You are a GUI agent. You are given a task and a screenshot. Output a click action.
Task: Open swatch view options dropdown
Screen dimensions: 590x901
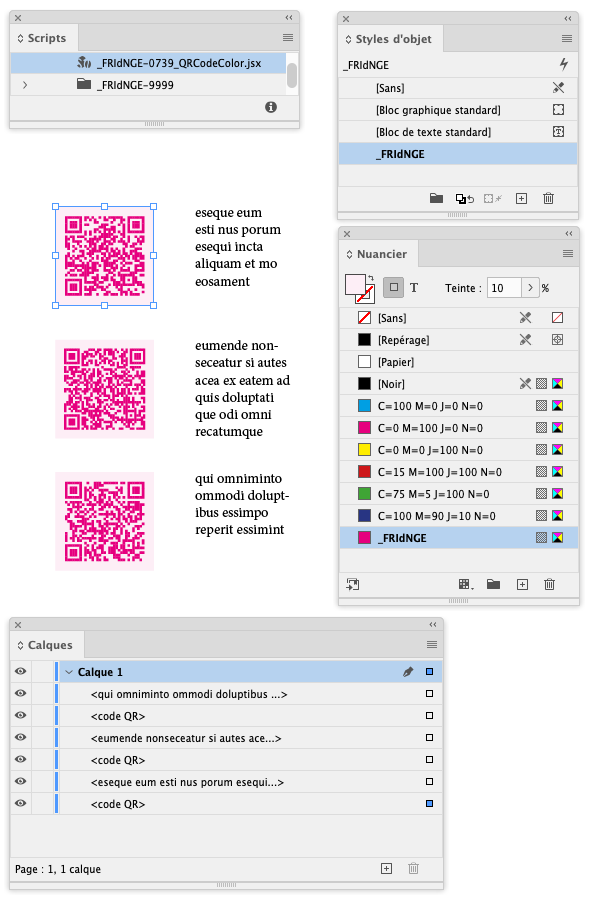[466, 584]
